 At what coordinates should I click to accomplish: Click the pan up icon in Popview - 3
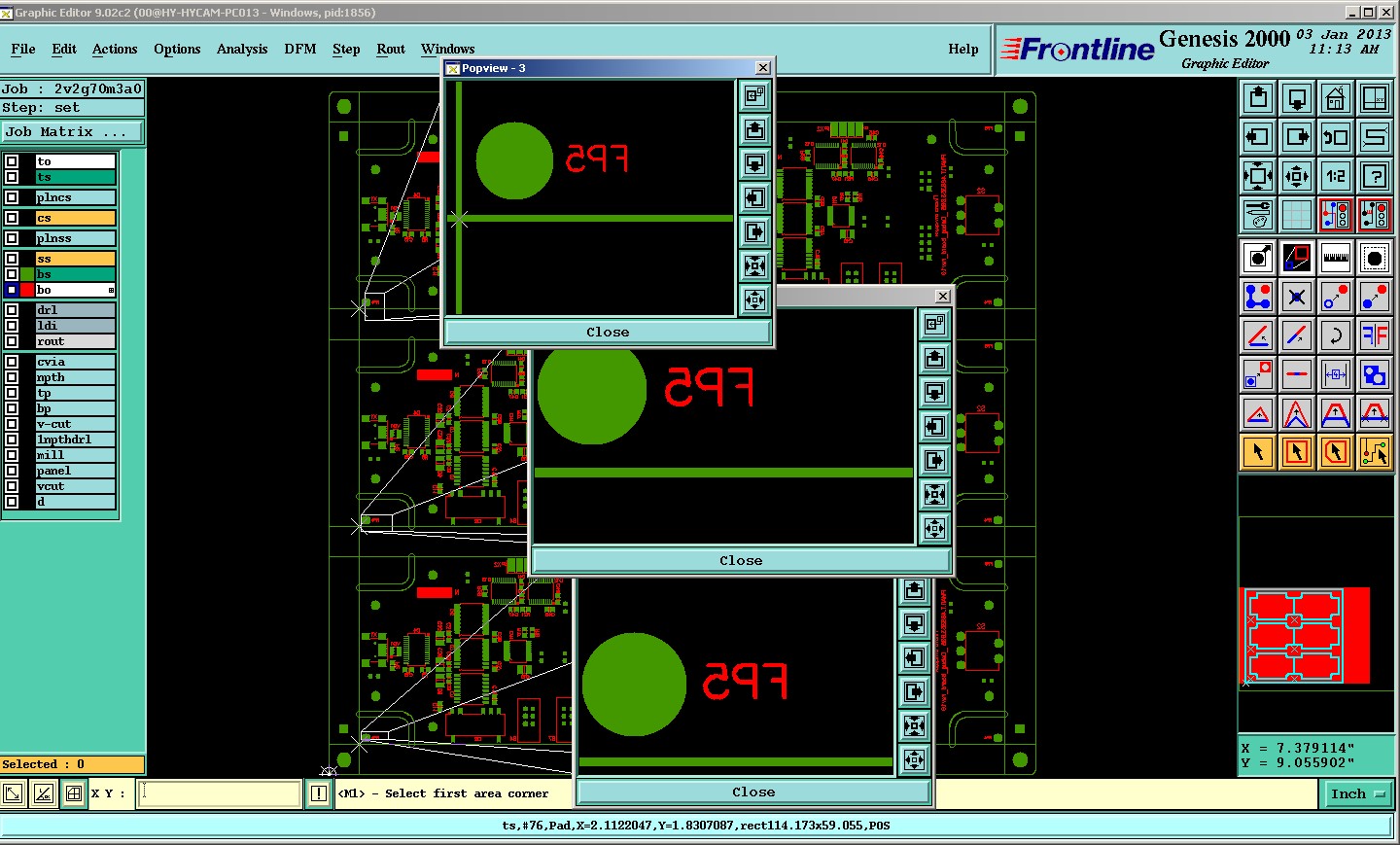(755, 129)
